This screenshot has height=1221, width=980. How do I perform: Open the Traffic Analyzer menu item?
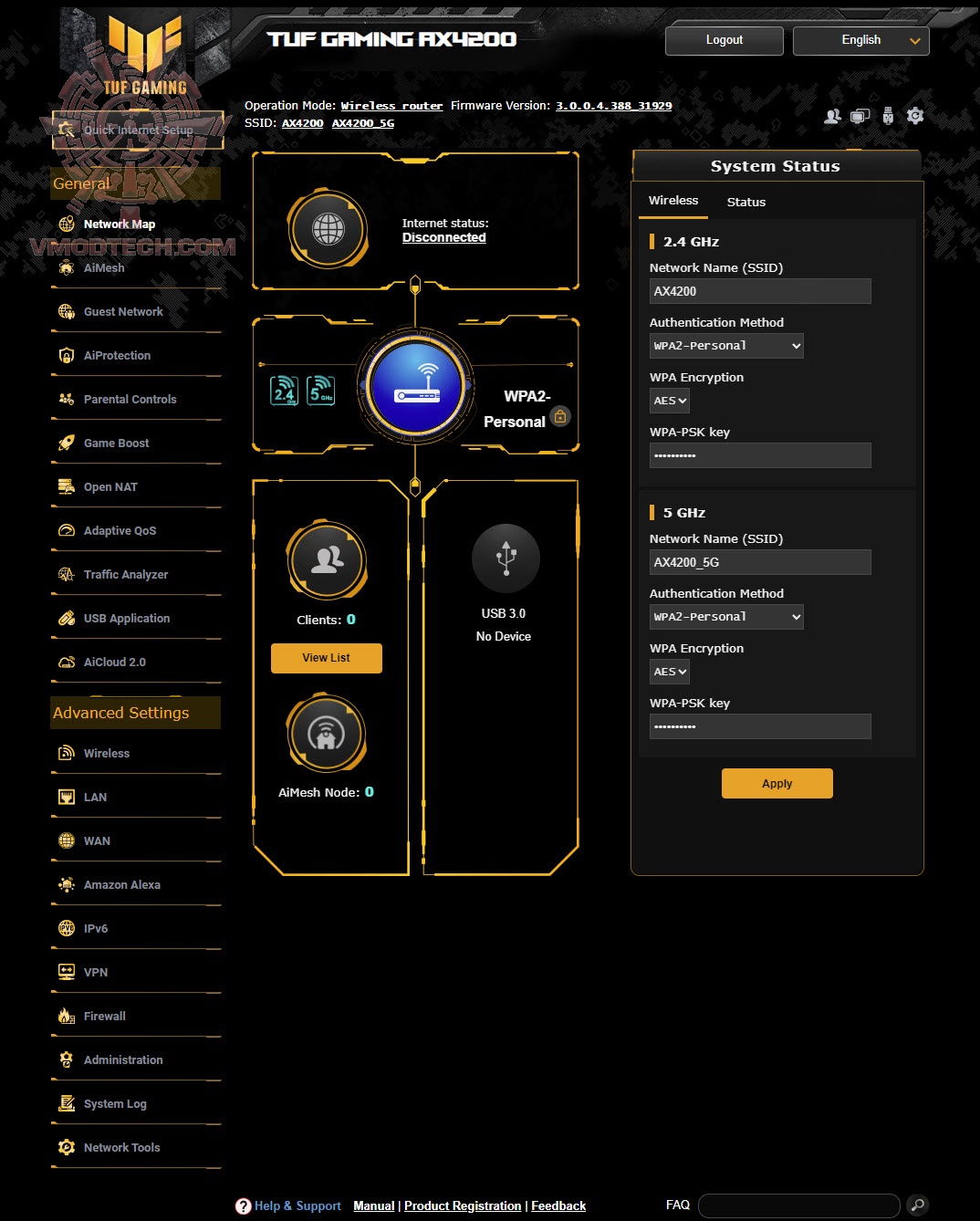tap(126, 575)
